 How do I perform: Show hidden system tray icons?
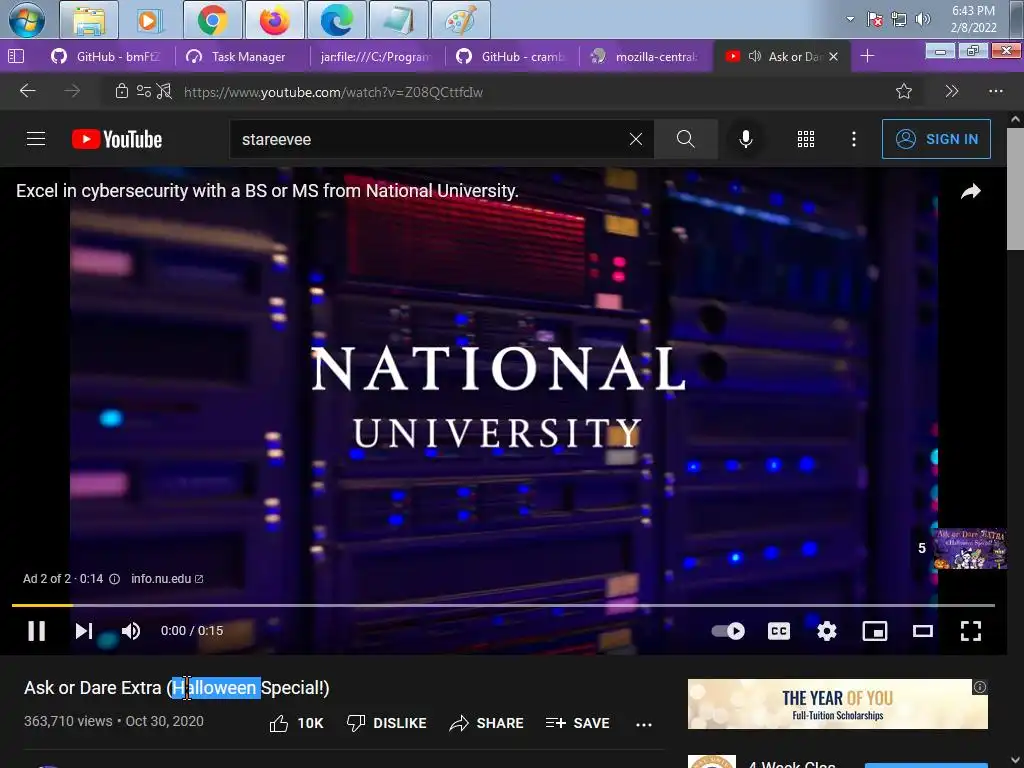850,19
